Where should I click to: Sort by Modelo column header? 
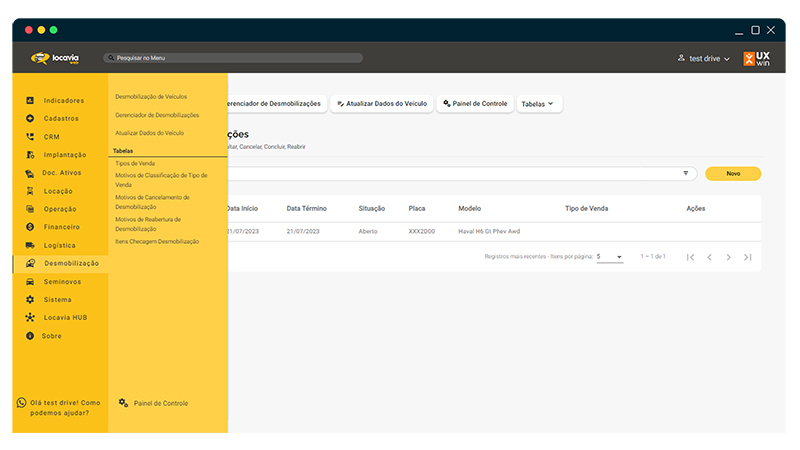[469, 208]
